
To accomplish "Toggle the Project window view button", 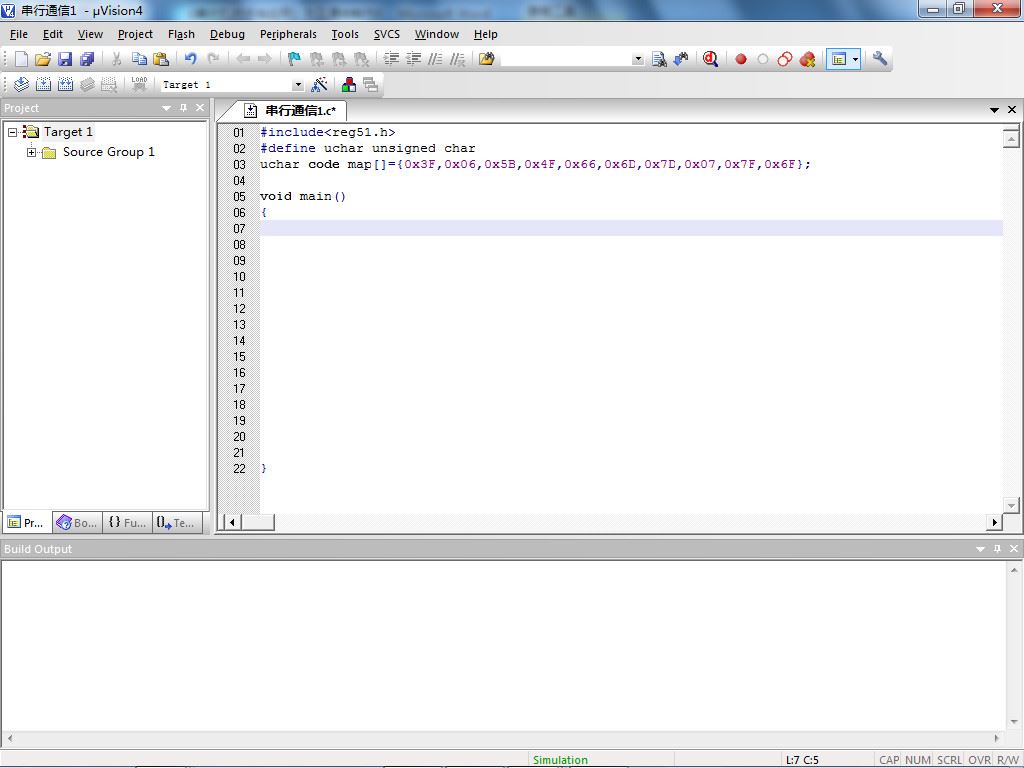I will pos(839,59).
